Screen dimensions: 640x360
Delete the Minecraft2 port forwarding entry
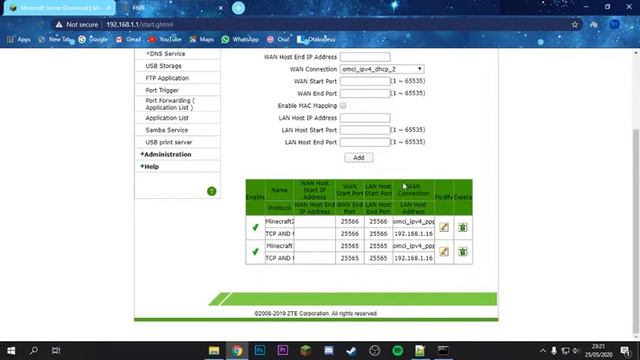tap(462, 227)
